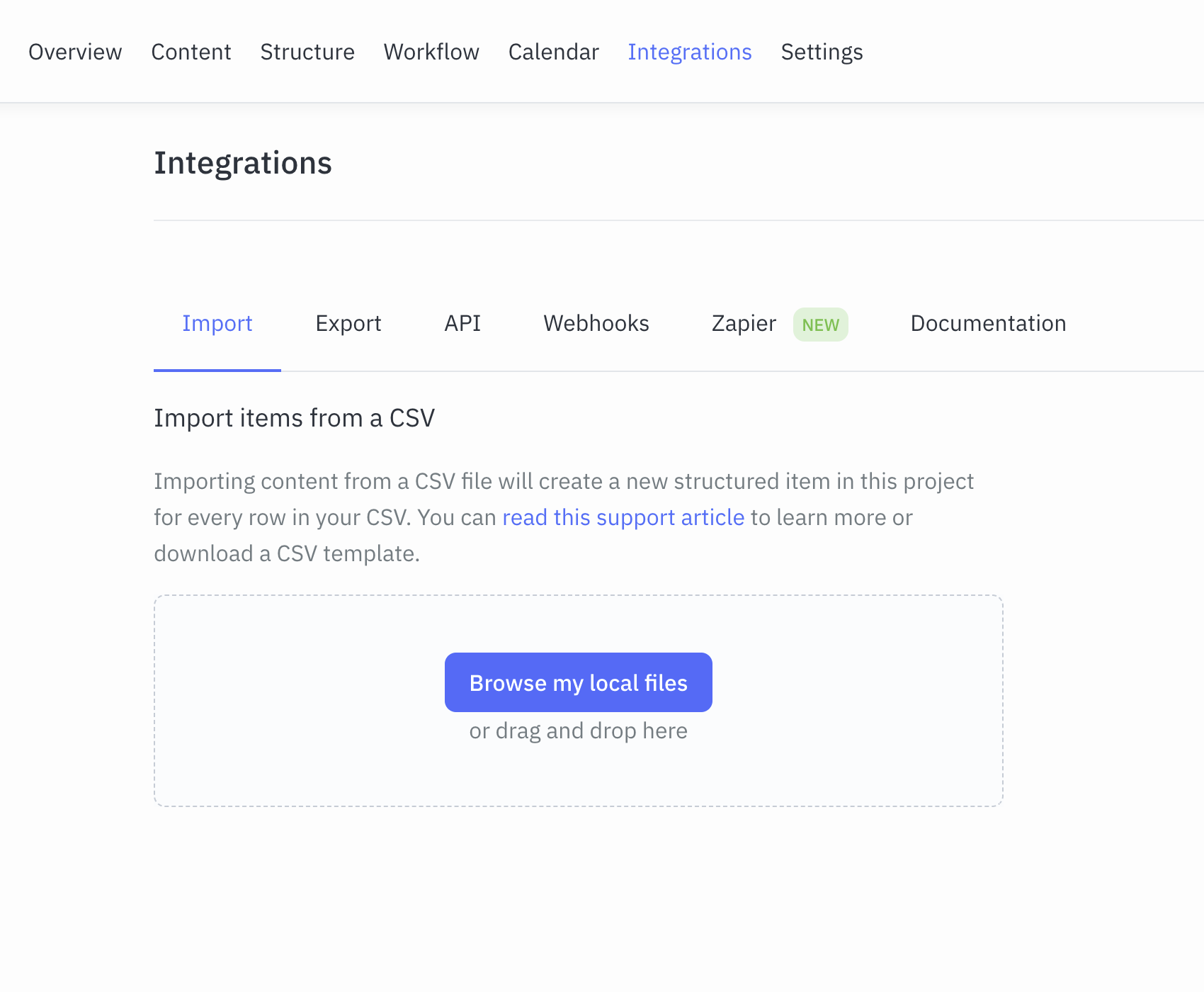The width and height of the screenshot is (1204, 992).
Task: Open the Zapier integration tab
Action: click(x=743, y=323)
